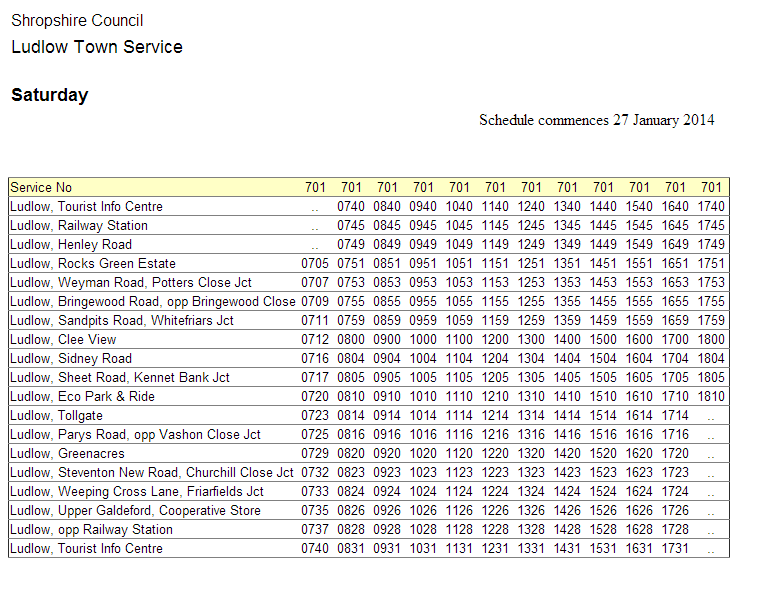The width and height of the screenshot is (776, 602).
Task: Click the 1124 Weeping Cross Lane time
Action: (x=459, y=492)
